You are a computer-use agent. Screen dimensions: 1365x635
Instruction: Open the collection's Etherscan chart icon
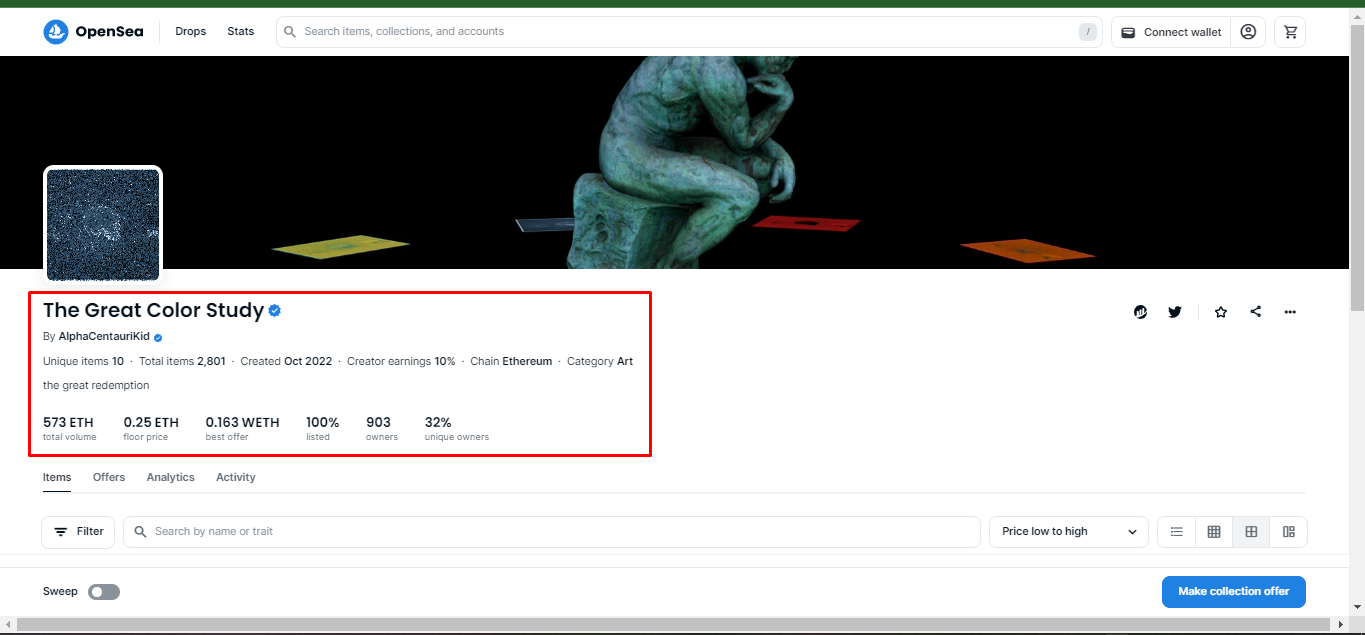point(1141,312)
